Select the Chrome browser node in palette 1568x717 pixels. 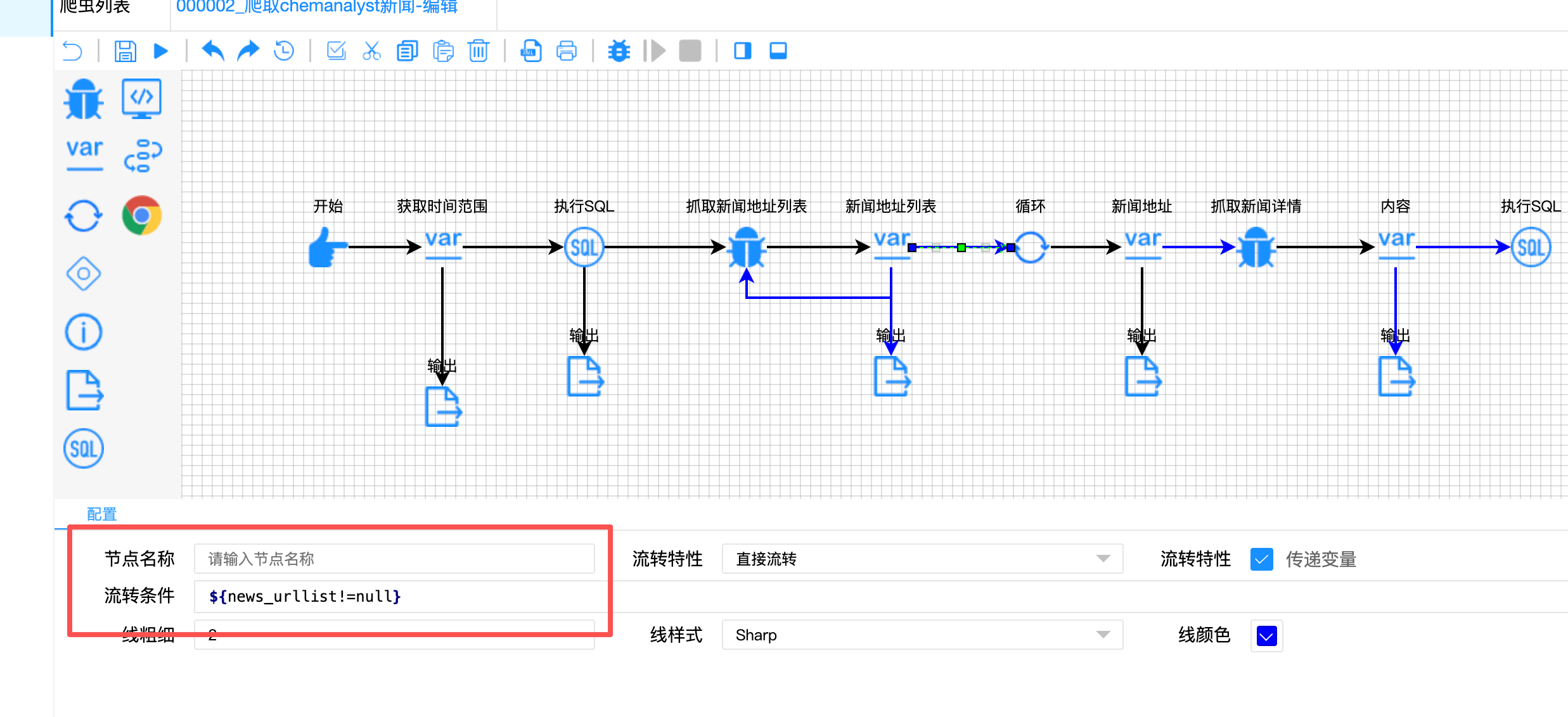click(142, 215)
